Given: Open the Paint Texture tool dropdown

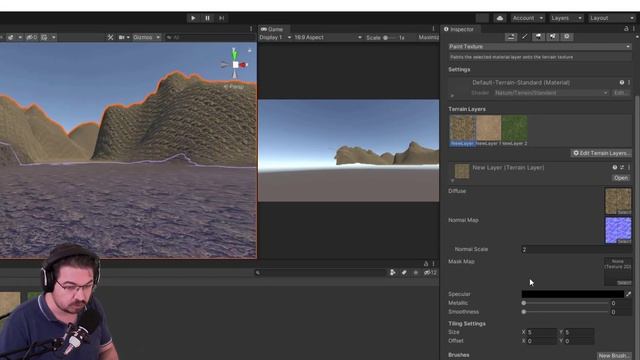Looking at the screenshot, I should pos(540,47).
